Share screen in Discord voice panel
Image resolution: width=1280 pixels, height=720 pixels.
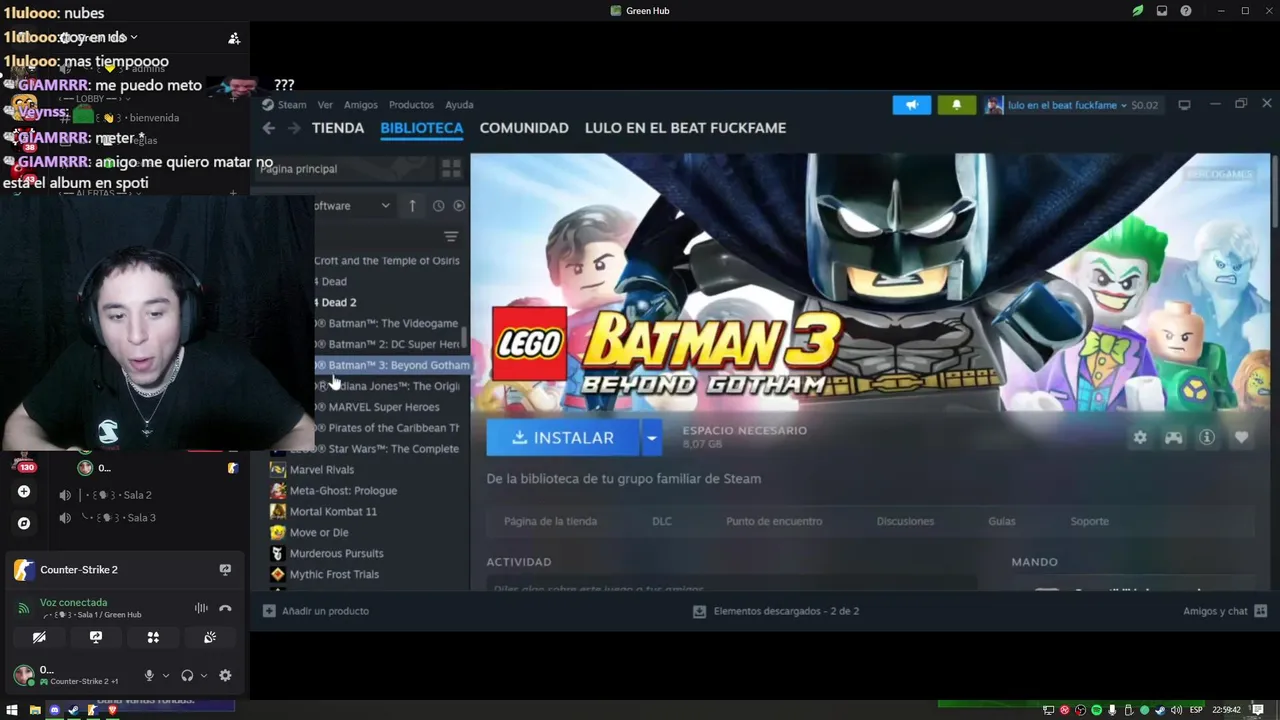[96, 637]
